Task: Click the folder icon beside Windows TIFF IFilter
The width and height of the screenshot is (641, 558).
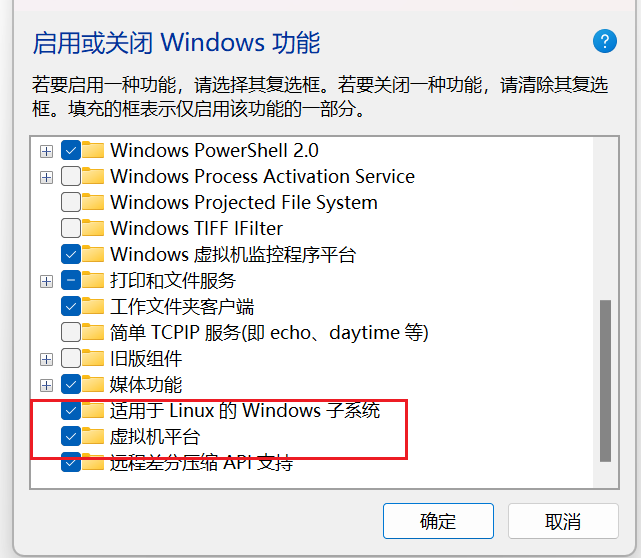Action: tap(94, 228)
